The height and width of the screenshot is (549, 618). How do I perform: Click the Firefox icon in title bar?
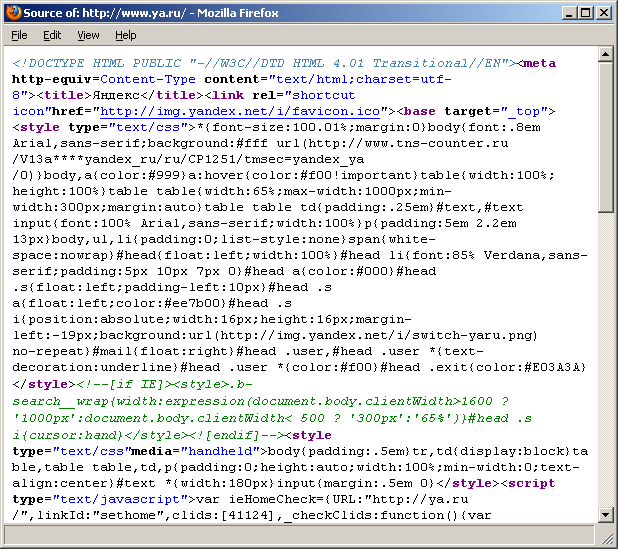(x=13, y=13)
